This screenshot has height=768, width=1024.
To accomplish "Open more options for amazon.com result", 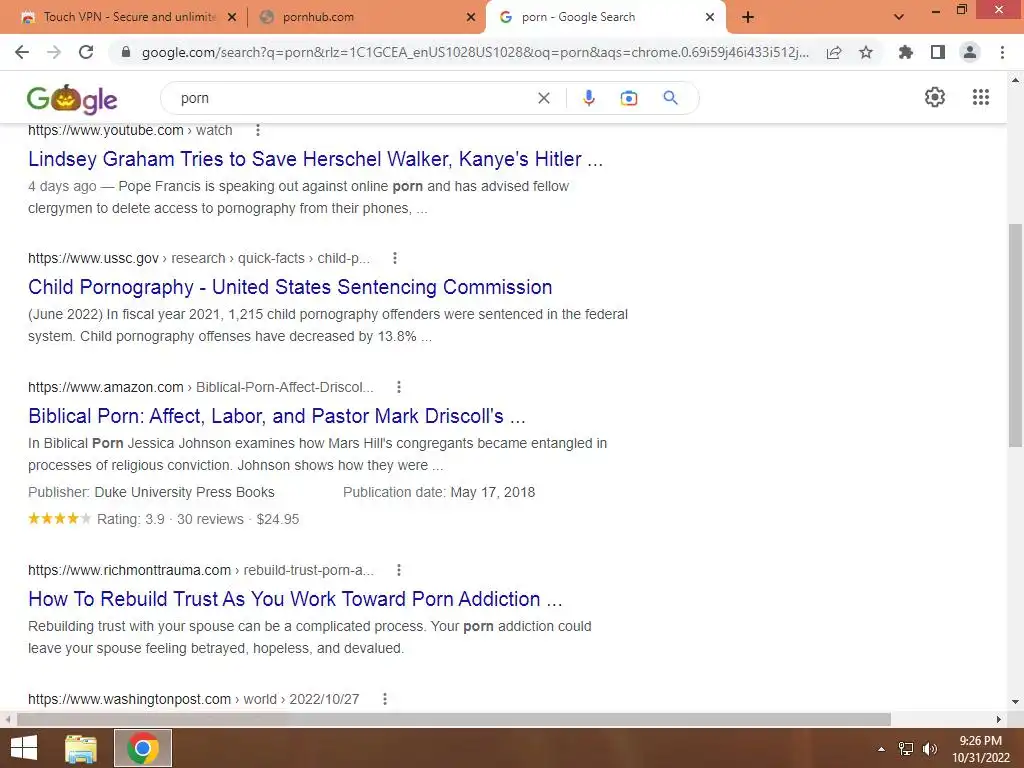I will click(398, 387).
